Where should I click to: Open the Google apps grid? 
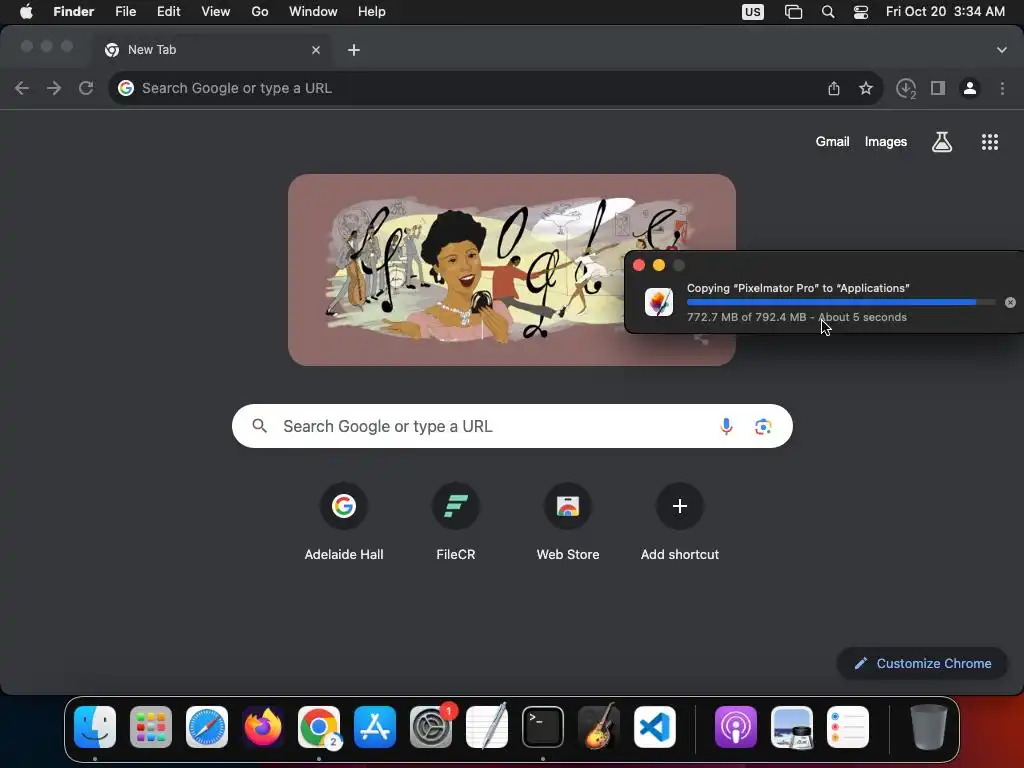989,142
